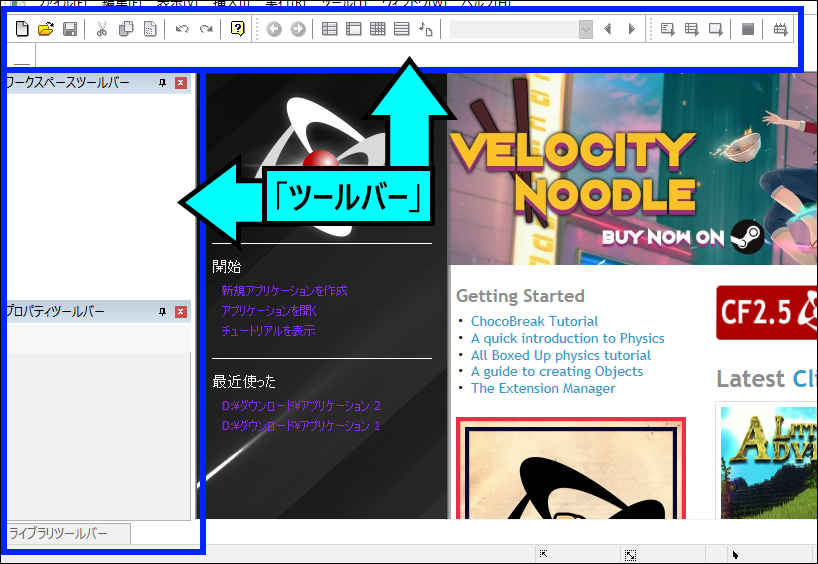This screenshot has height=564, width=818.
Task: Expand the frame selector combo box
Action: (x=586, y=29)
